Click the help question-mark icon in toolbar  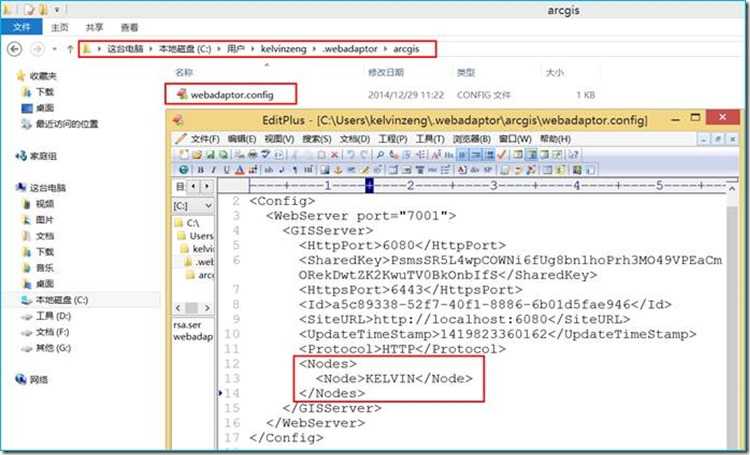tap(574, 155)
